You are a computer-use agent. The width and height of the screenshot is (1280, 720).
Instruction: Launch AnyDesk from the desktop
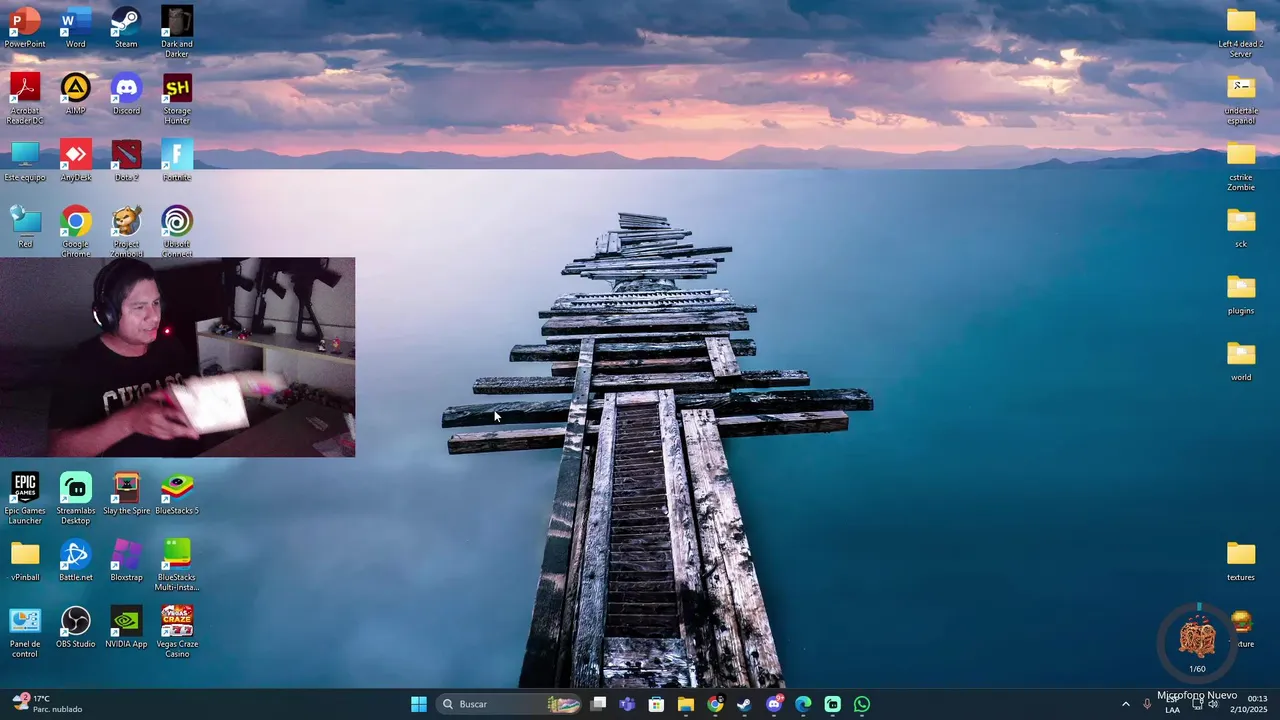(76, 161)
